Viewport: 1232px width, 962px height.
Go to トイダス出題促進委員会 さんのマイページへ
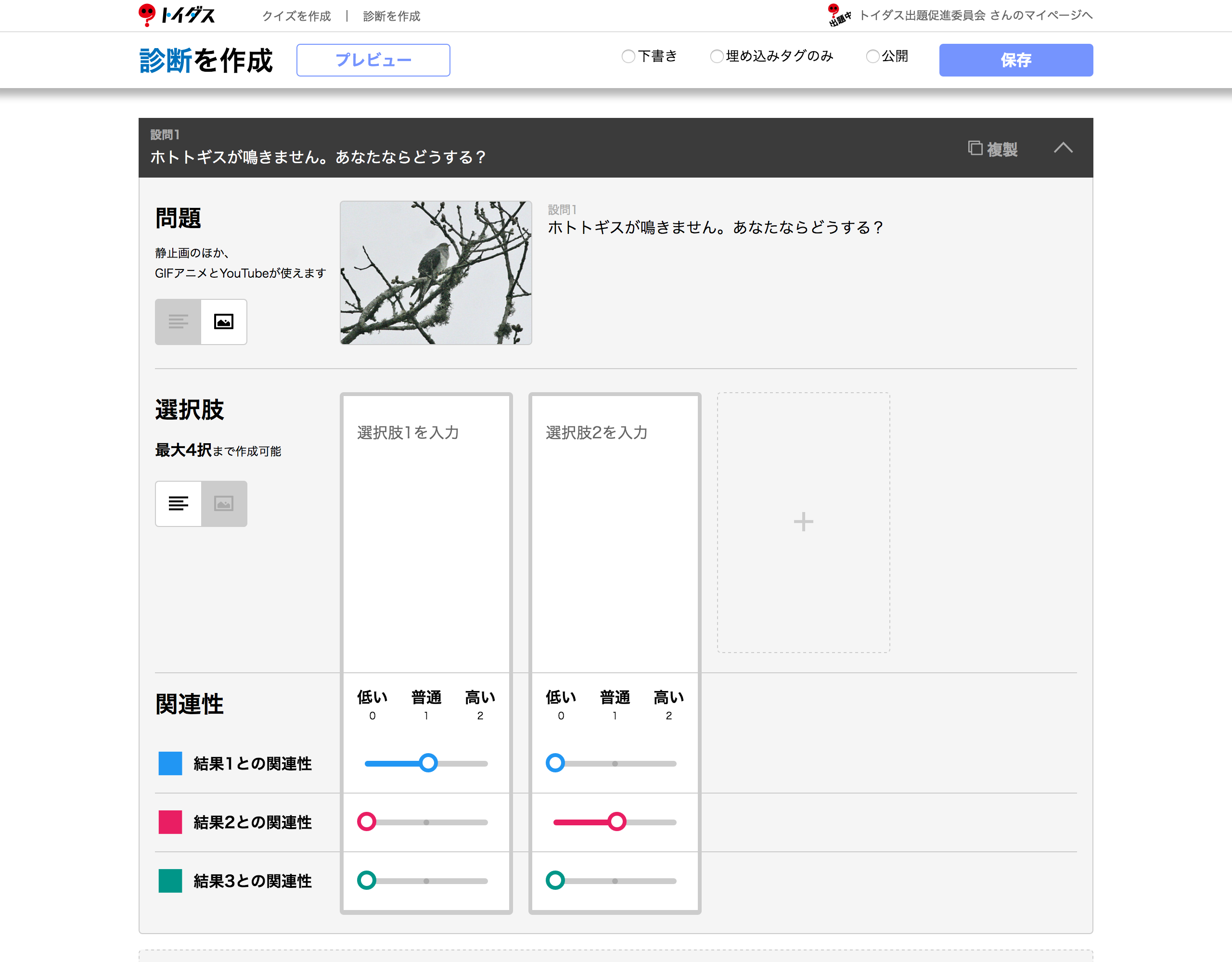coord(976,15)
